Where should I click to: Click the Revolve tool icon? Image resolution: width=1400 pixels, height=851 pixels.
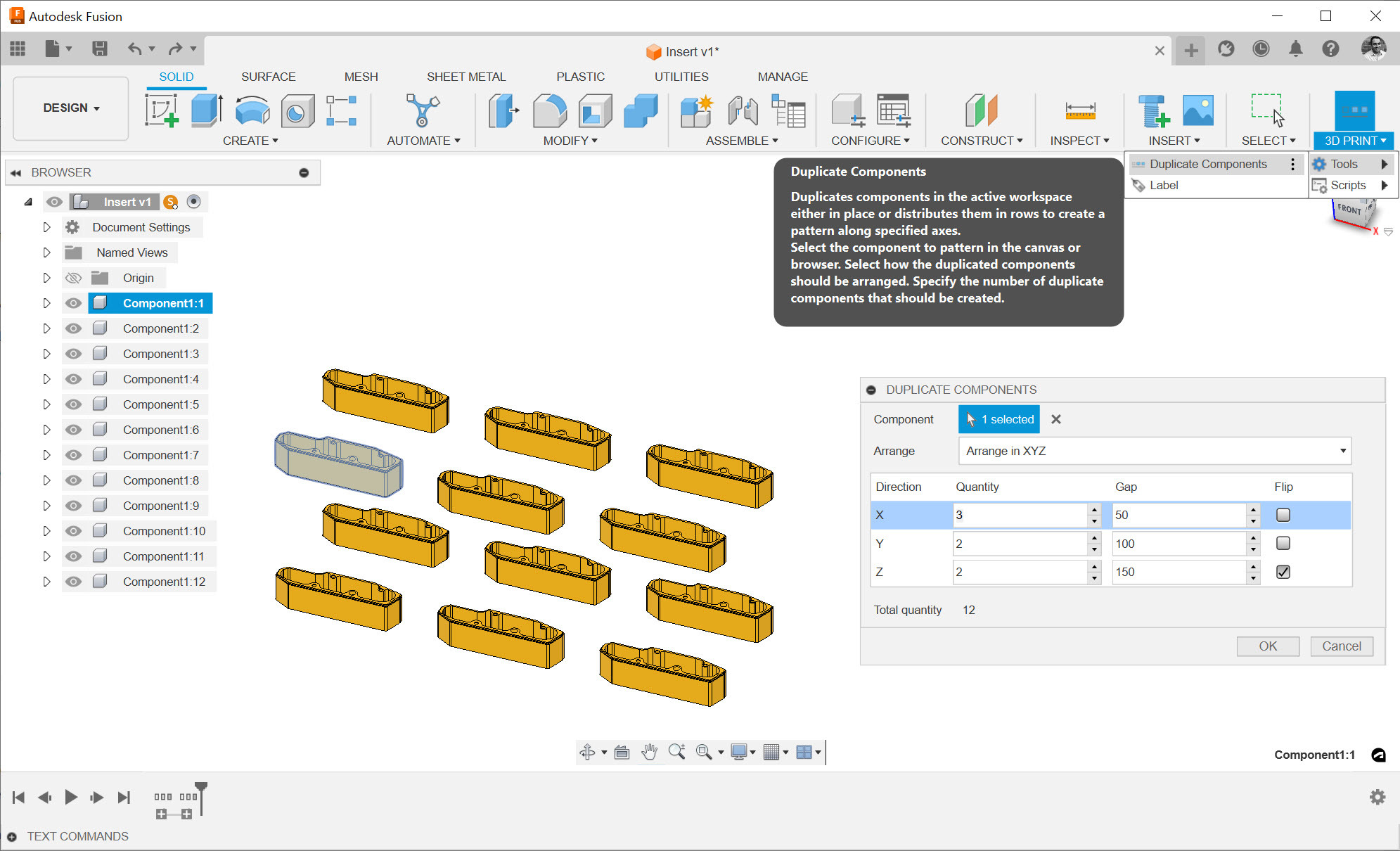252,110
